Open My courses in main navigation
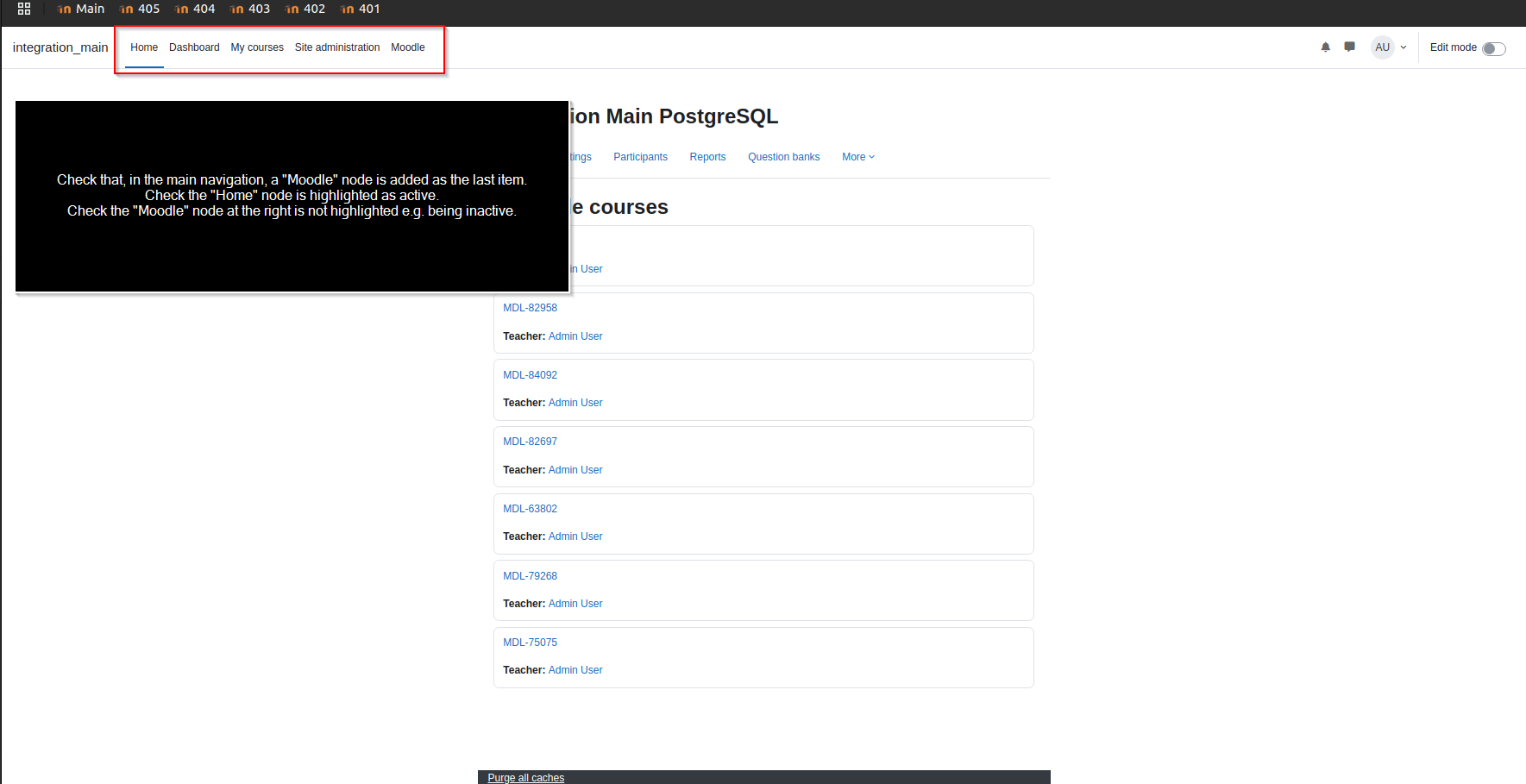Viewport: 1526px width, 784px height. (257, 47)
